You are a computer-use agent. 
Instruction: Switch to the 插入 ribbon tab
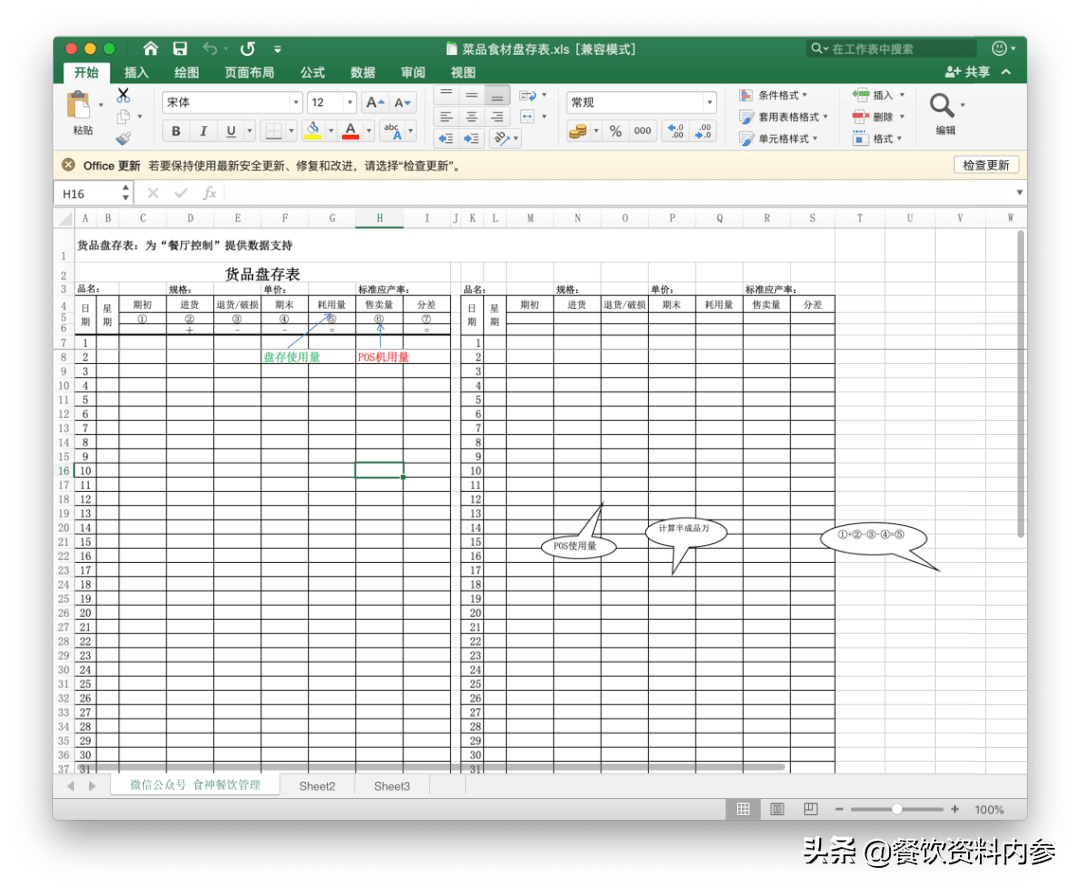pos(136,72)
